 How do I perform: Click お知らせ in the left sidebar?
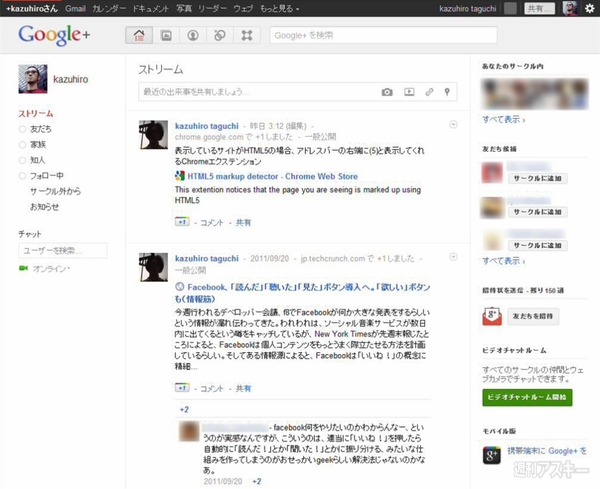[44, 207]
